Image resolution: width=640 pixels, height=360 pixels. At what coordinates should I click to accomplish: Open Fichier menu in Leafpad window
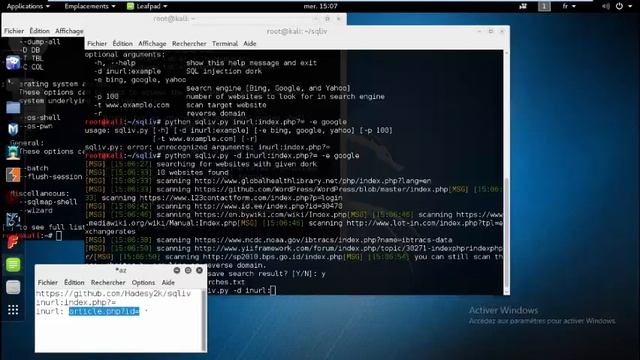point(48,282)
